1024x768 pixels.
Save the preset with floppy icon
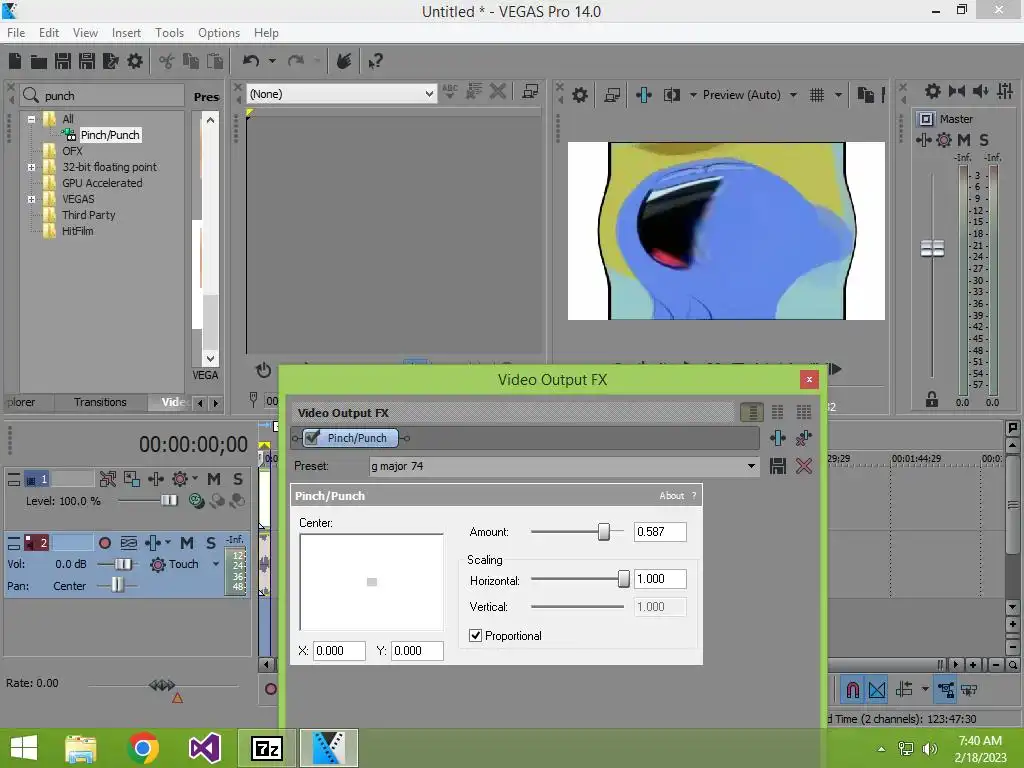[778, 466]
